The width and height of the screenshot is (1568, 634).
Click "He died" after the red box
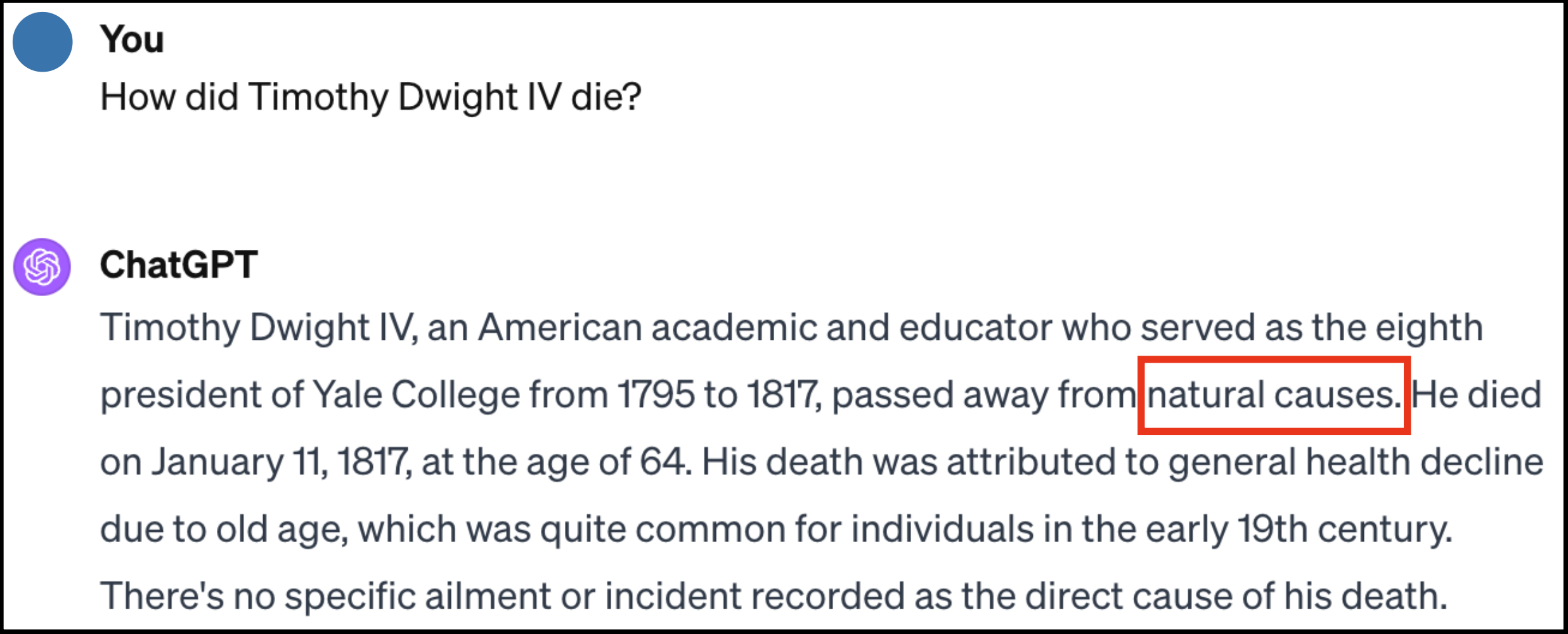click(x=1476, y=395)
